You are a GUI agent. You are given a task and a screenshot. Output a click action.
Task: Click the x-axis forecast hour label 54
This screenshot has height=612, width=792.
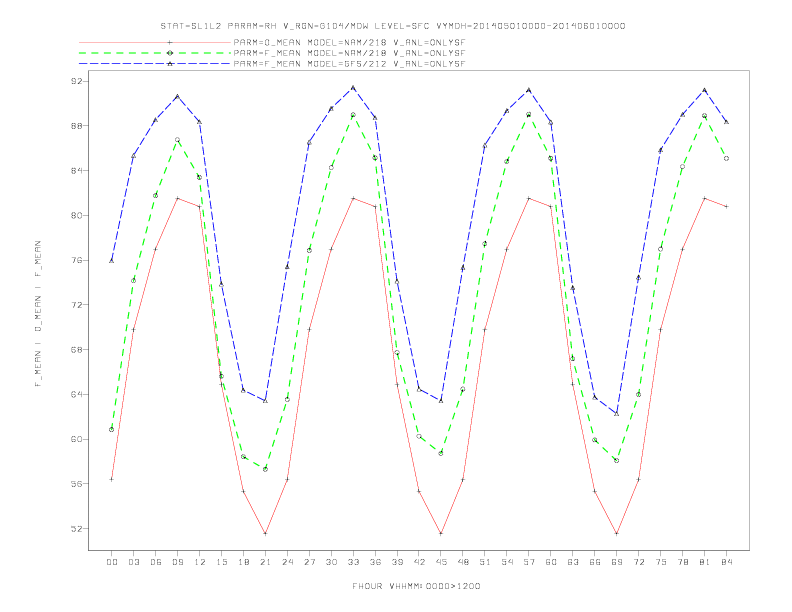(x=507, y=562)
